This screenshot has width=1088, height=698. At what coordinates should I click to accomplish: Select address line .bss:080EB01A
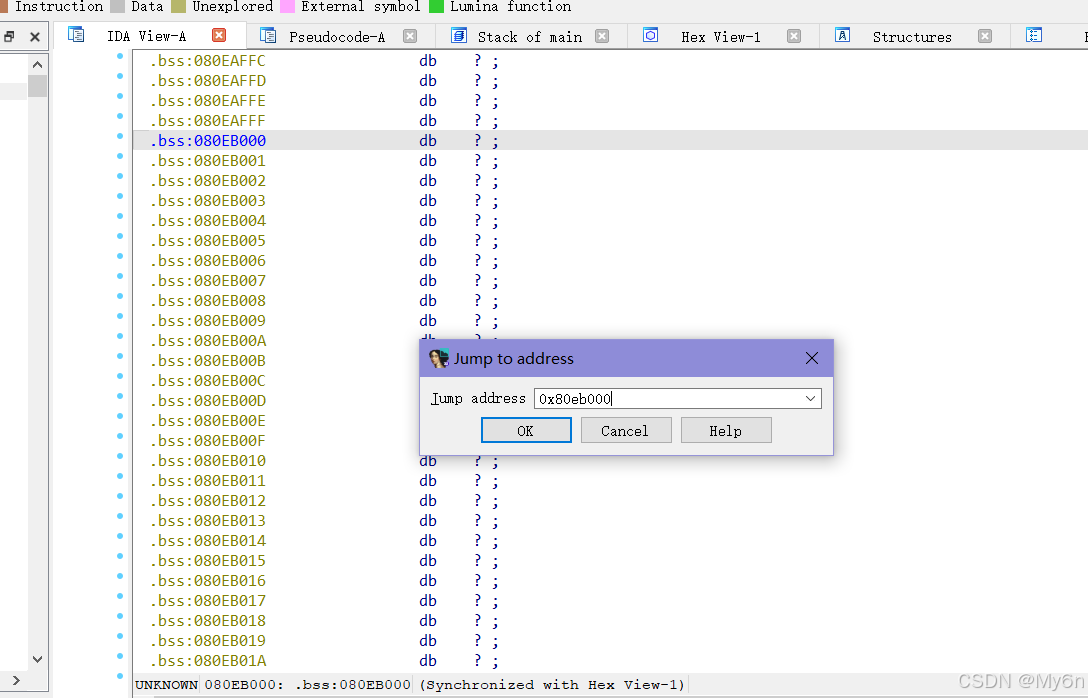(x=208, y=661)
